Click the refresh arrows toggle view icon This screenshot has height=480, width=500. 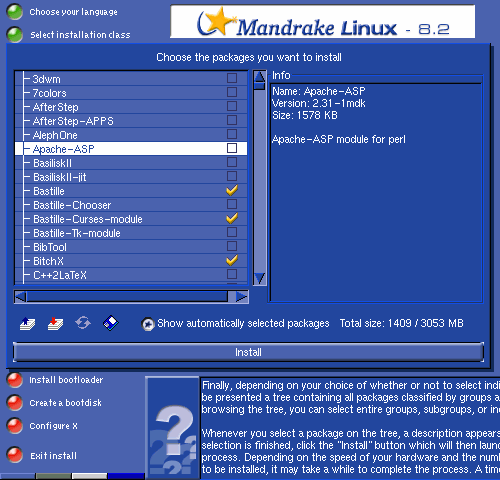pos(83,323)
